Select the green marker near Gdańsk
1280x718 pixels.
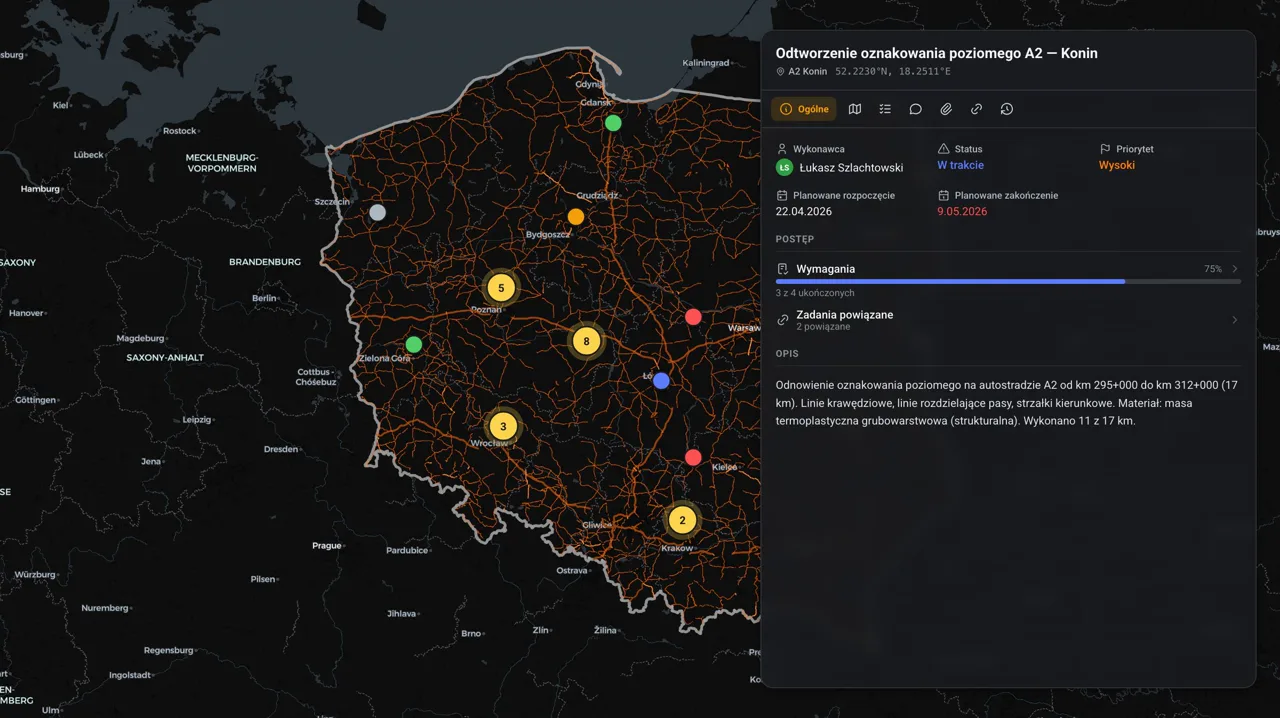(x=613, y=123)
